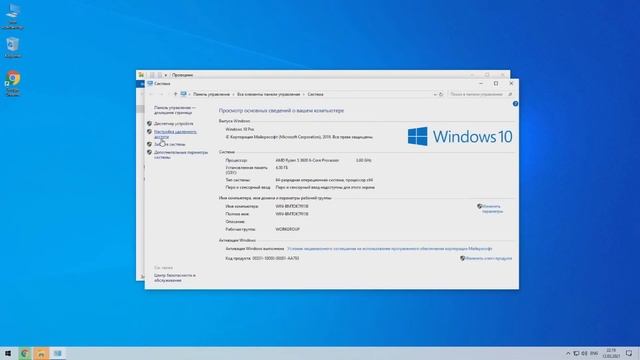Open File Explorer from the taskbar

[41, 353]
